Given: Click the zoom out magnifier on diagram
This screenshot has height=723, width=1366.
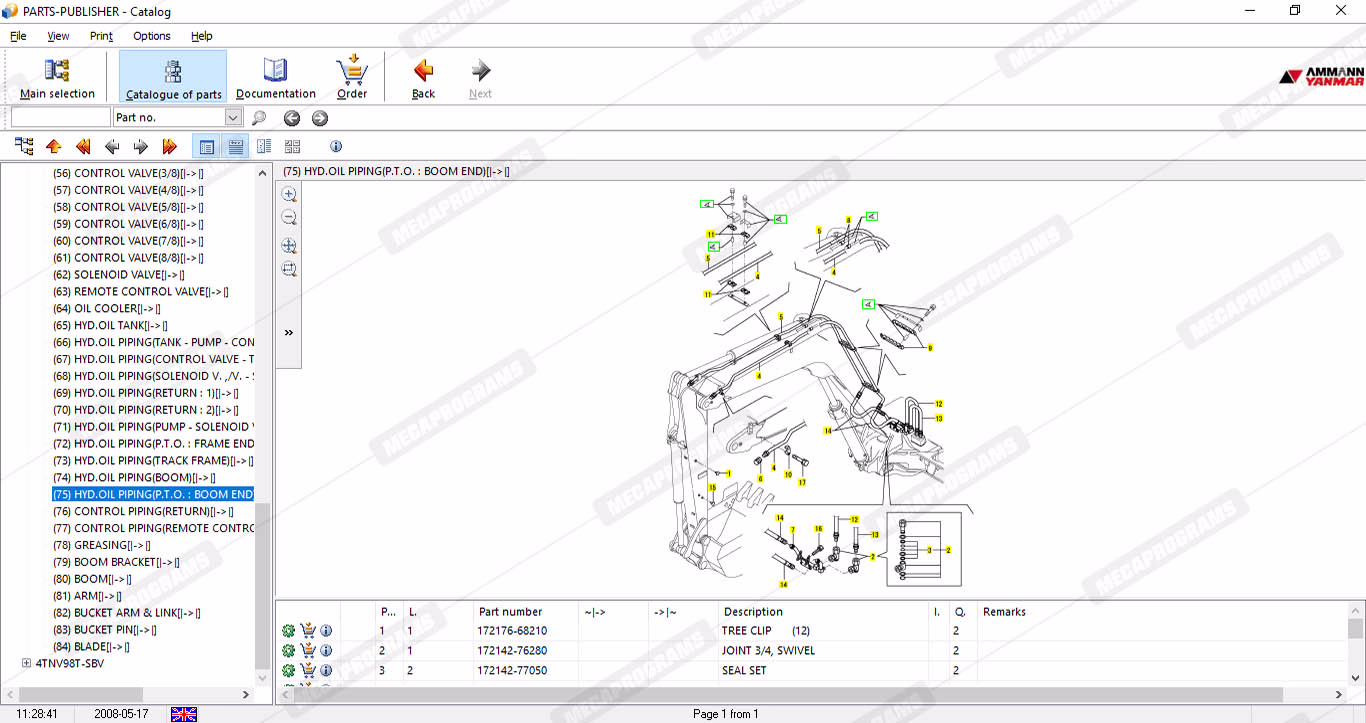Looking at the screenshot, I should [289, 217].
